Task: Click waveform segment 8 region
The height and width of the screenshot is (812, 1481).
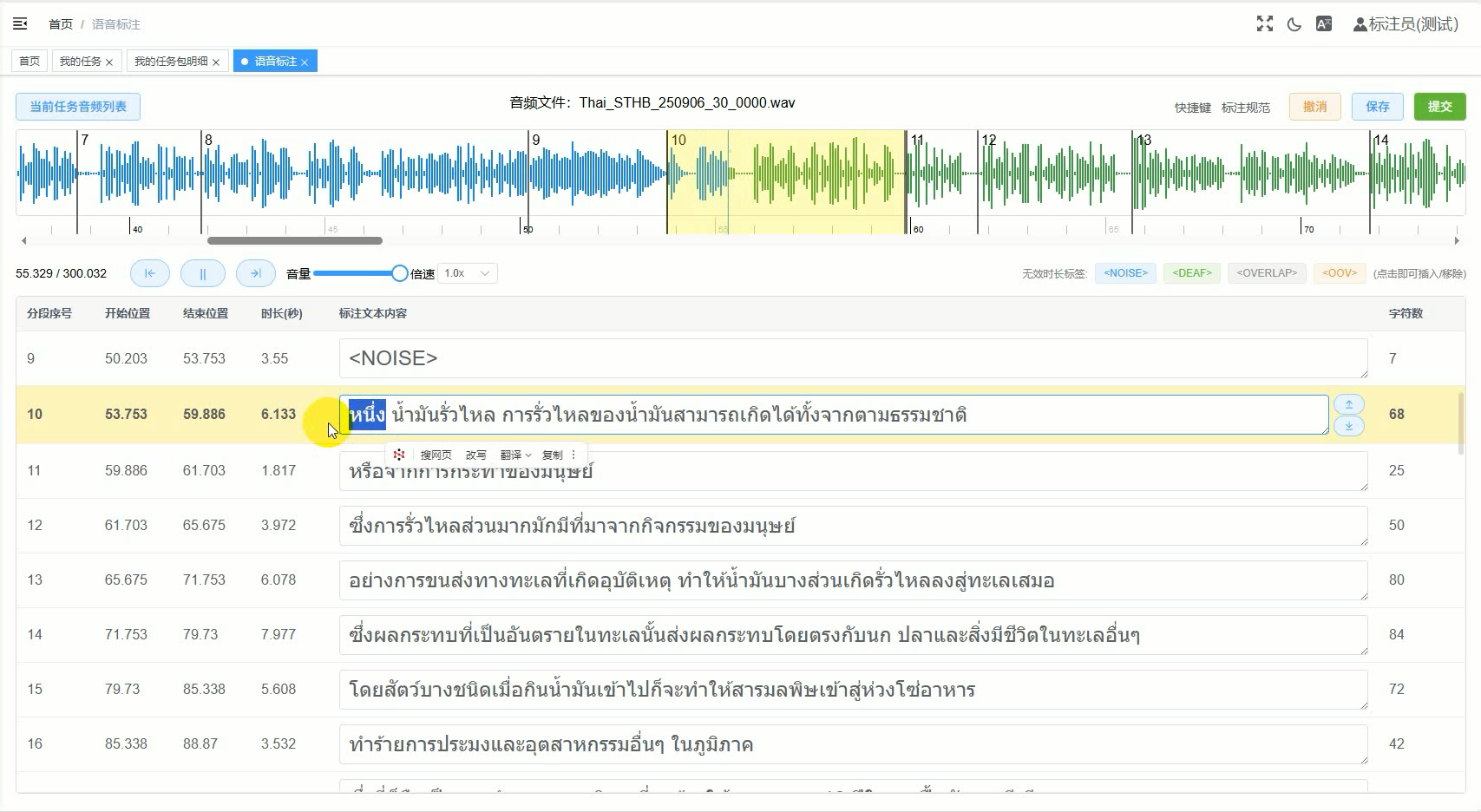Action: tap(365, 181)
